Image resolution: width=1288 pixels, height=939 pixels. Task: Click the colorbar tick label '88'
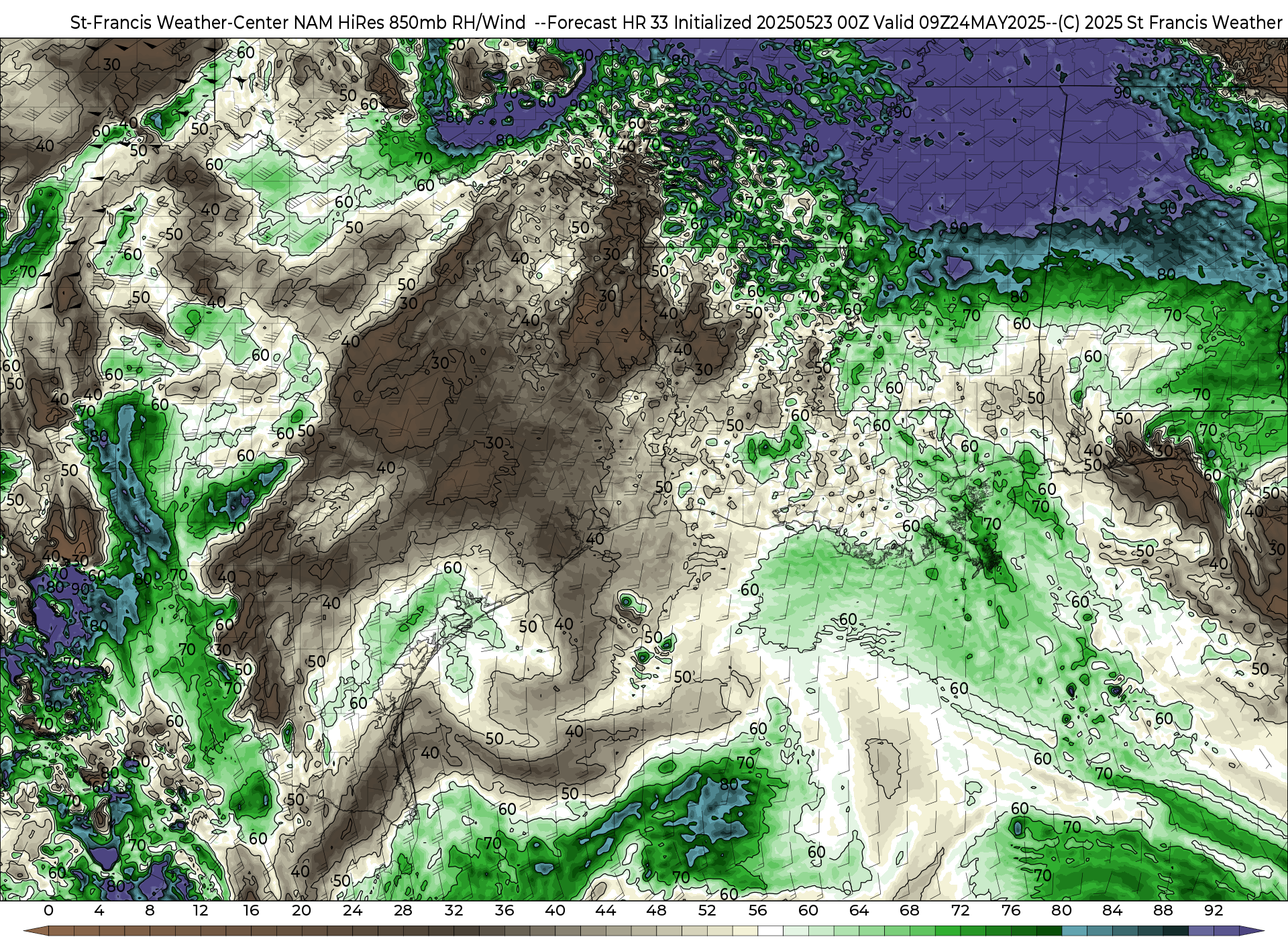click(1163, 910)
